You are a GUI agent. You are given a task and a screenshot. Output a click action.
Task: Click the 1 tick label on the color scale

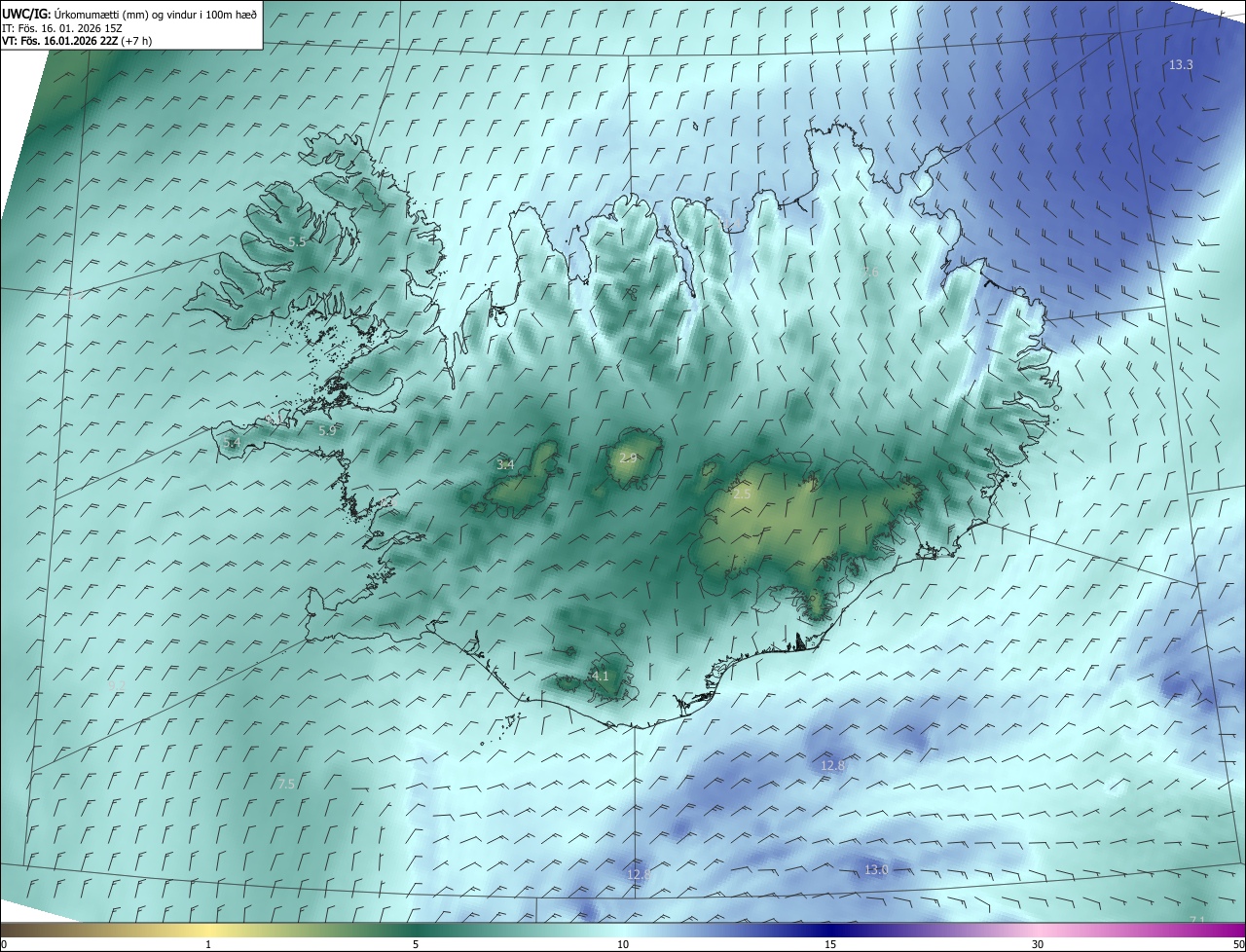[x=208, y=944]
